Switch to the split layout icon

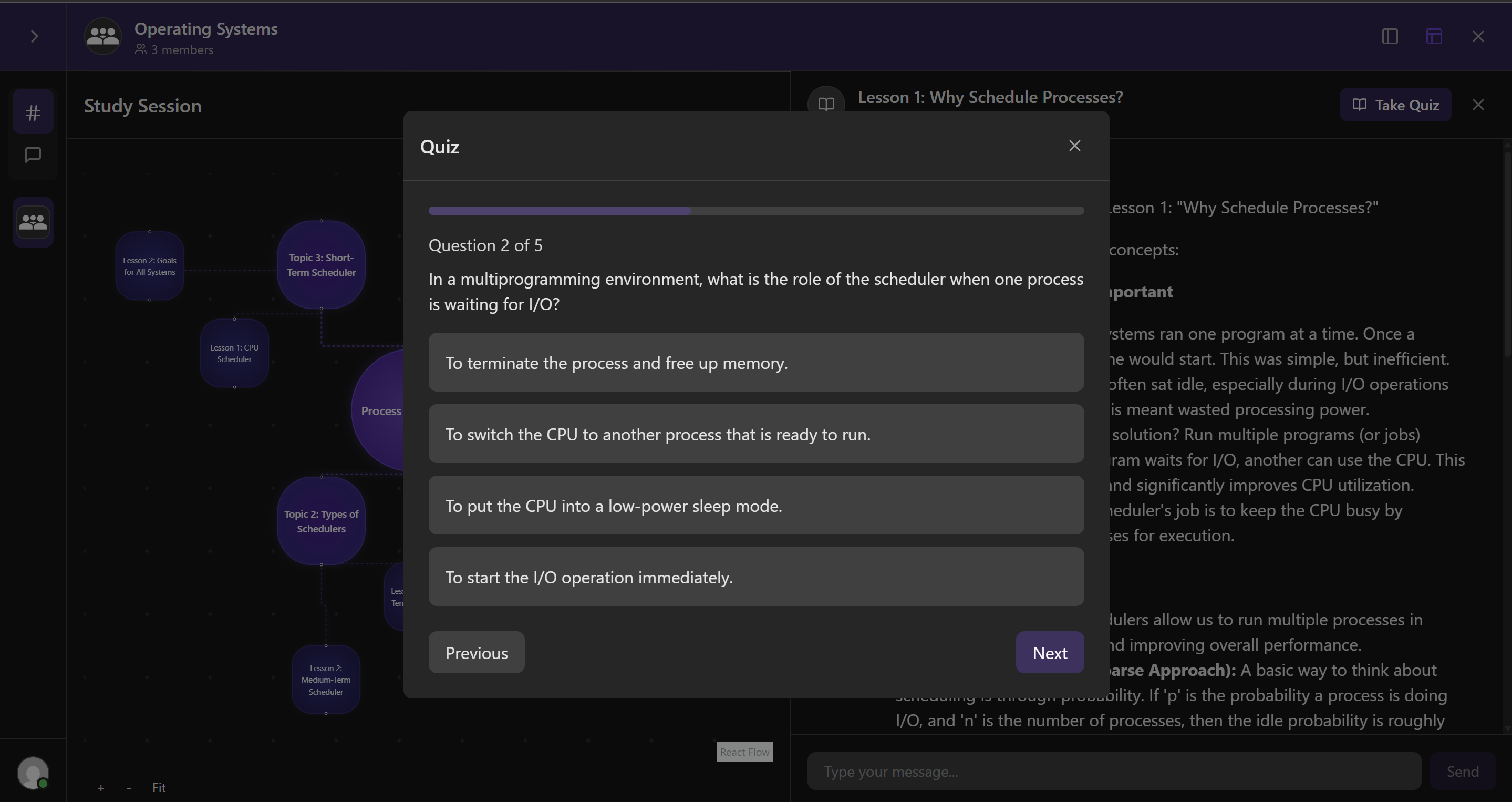1433,36
